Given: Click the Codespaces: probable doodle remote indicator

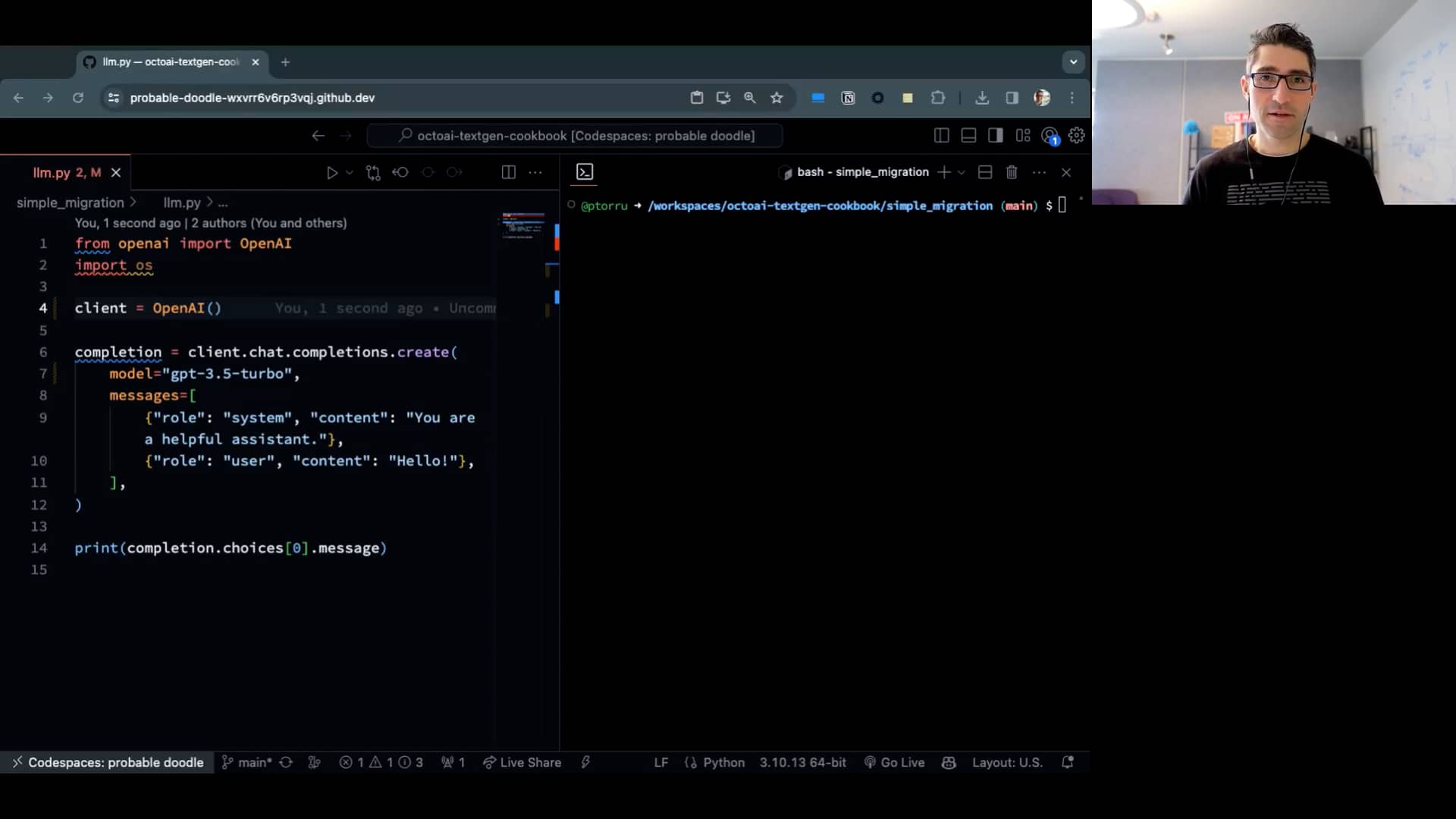Looking at the screenshot, I should pos(107,762).
